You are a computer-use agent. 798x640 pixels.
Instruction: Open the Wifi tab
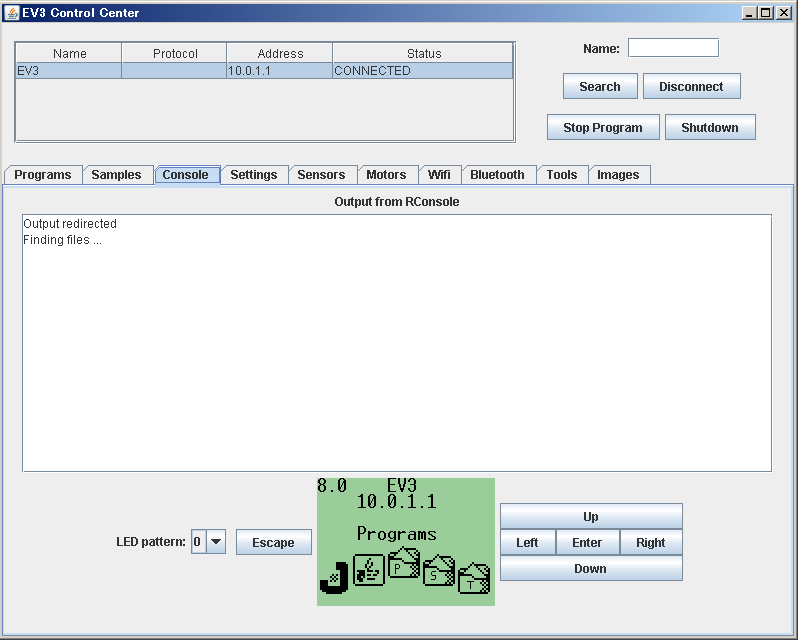[x=439, y=175]
